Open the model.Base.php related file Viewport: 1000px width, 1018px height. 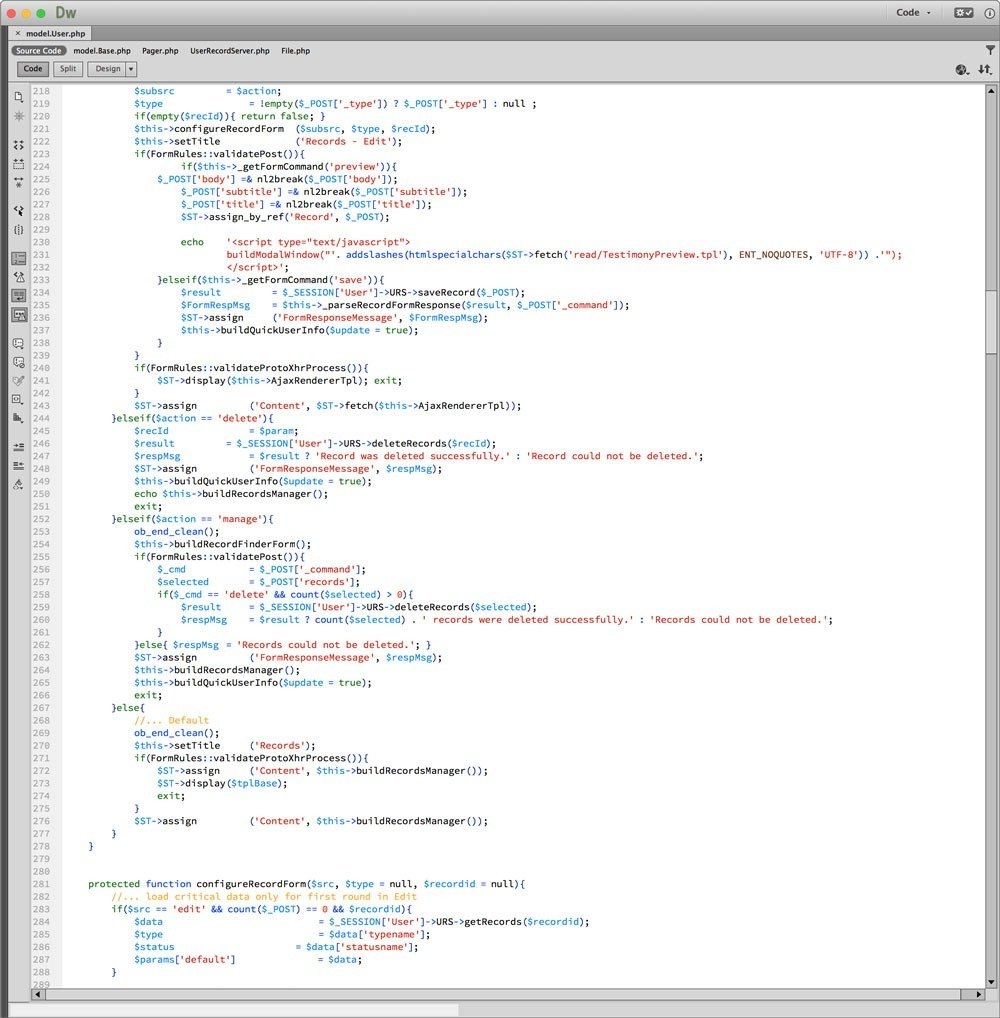102,51
